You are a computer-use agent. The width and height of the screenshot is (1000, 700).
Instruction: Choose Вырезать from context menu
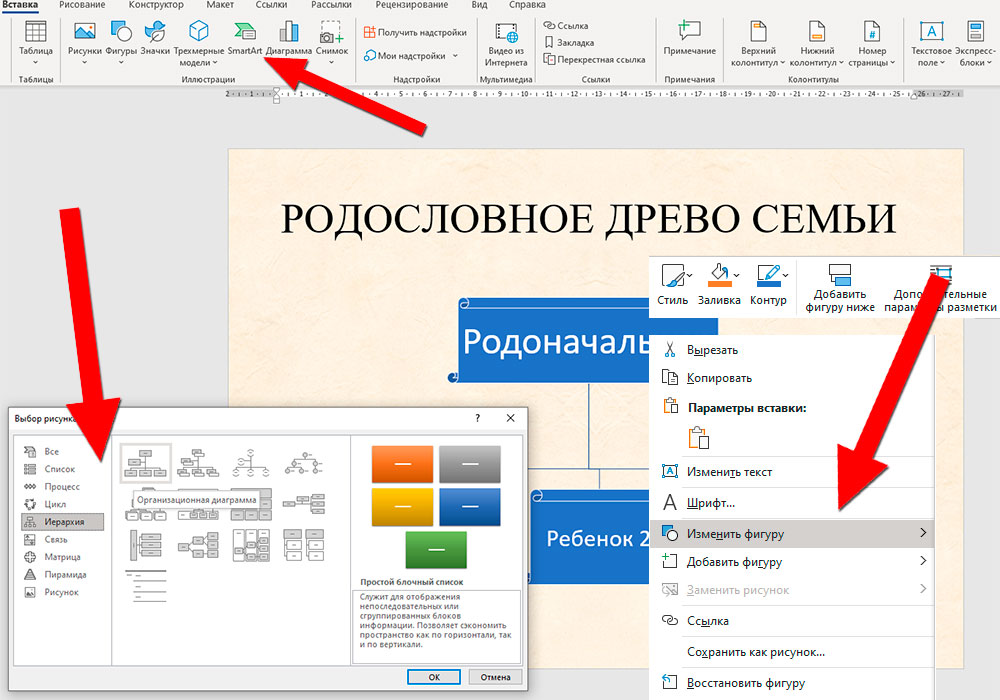tap(712, 350)
